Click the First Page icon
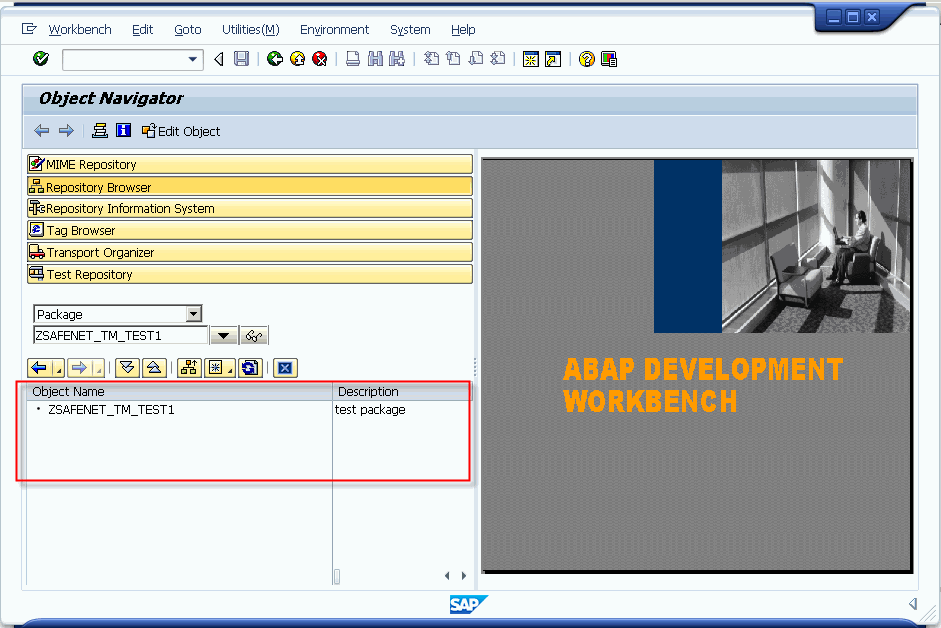 coord(431,59)
